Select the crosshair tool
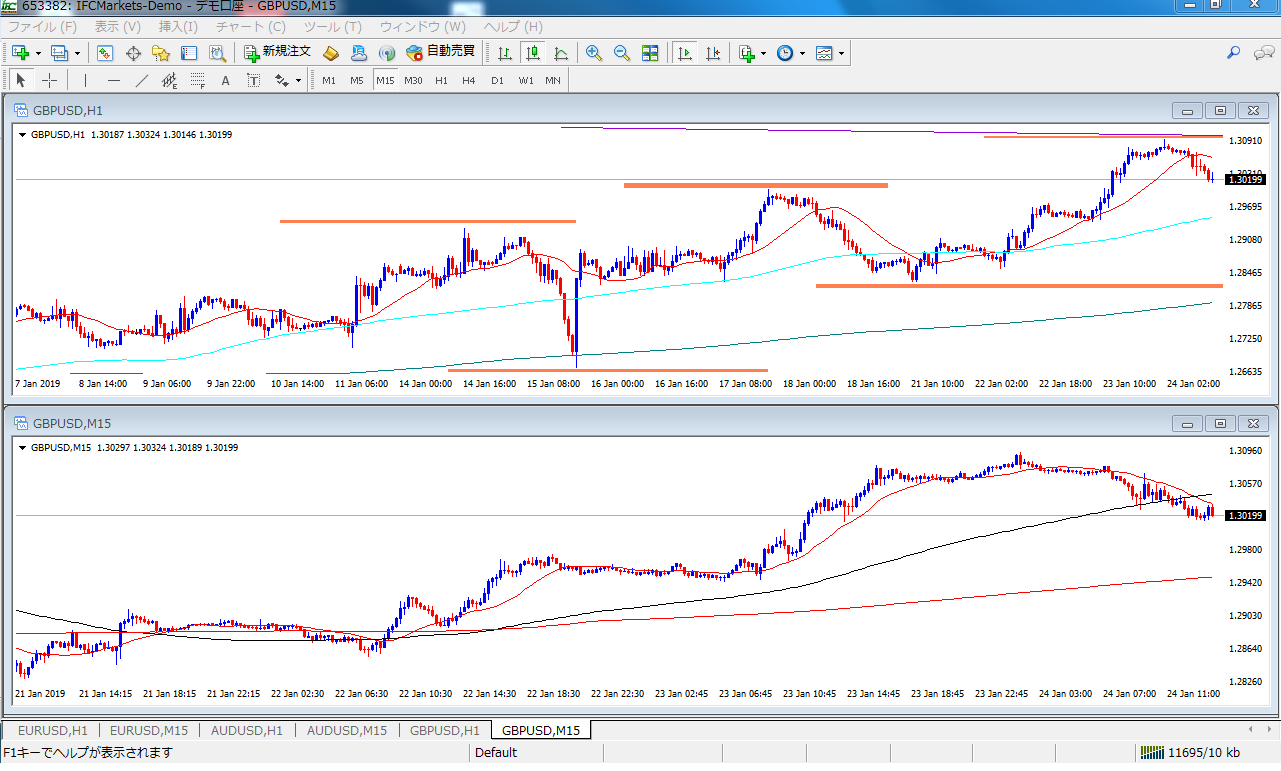 [49, 80]
